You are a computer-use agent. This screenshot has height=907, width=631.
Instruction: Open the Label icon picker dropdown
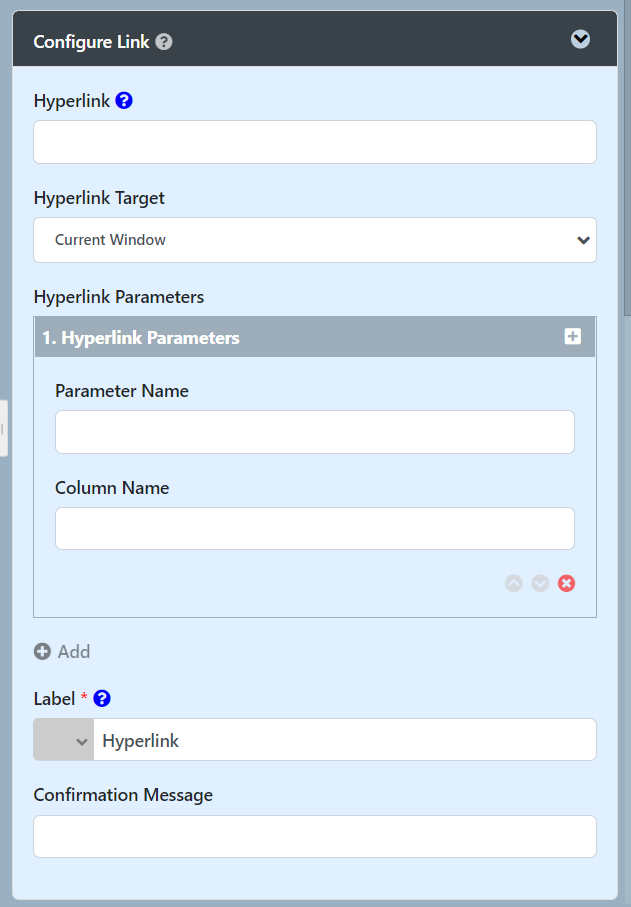[x=64, y=740]
